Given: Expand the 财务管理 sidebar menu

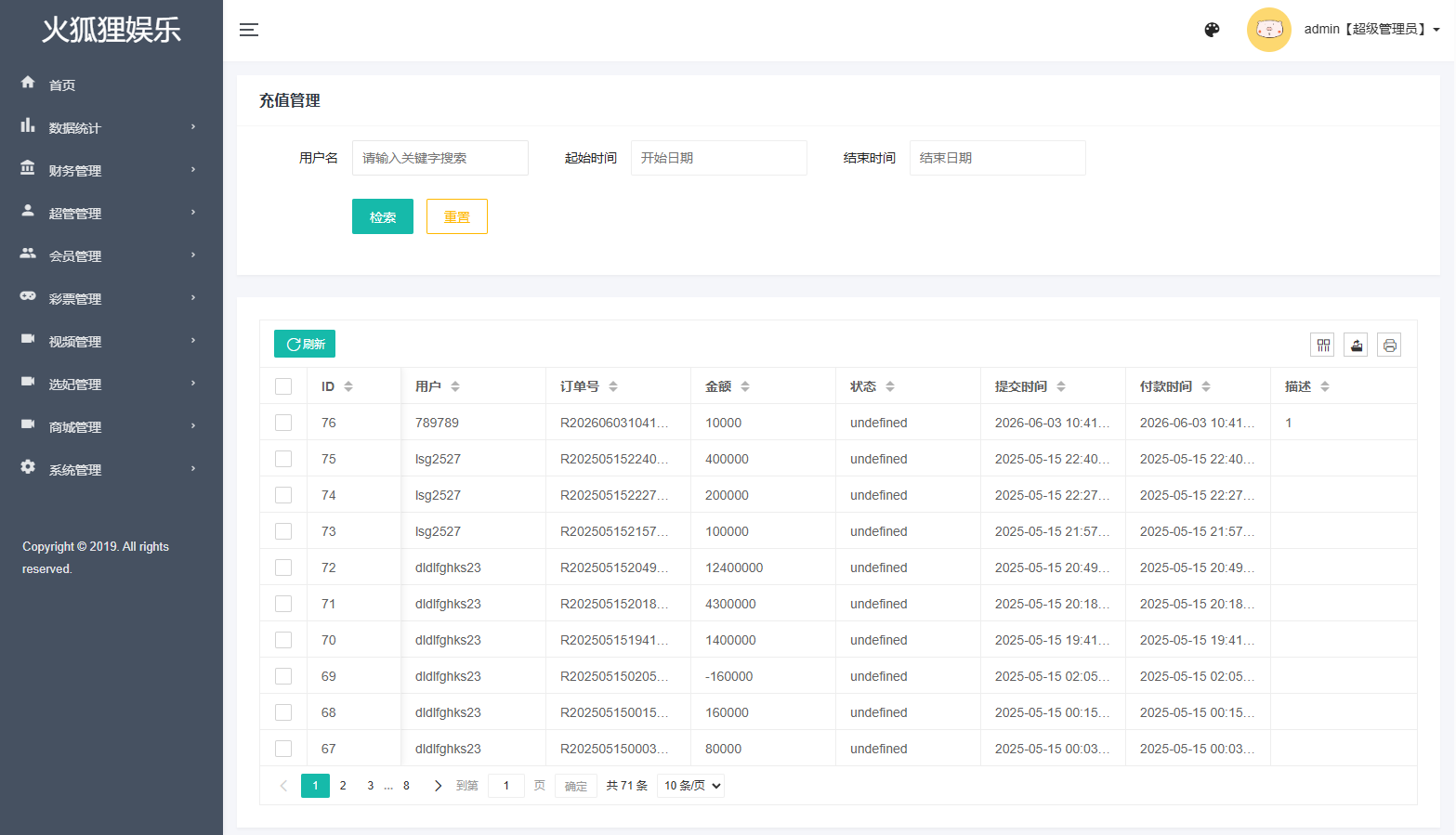Looking at the screenshot, I should click(111, 170).
